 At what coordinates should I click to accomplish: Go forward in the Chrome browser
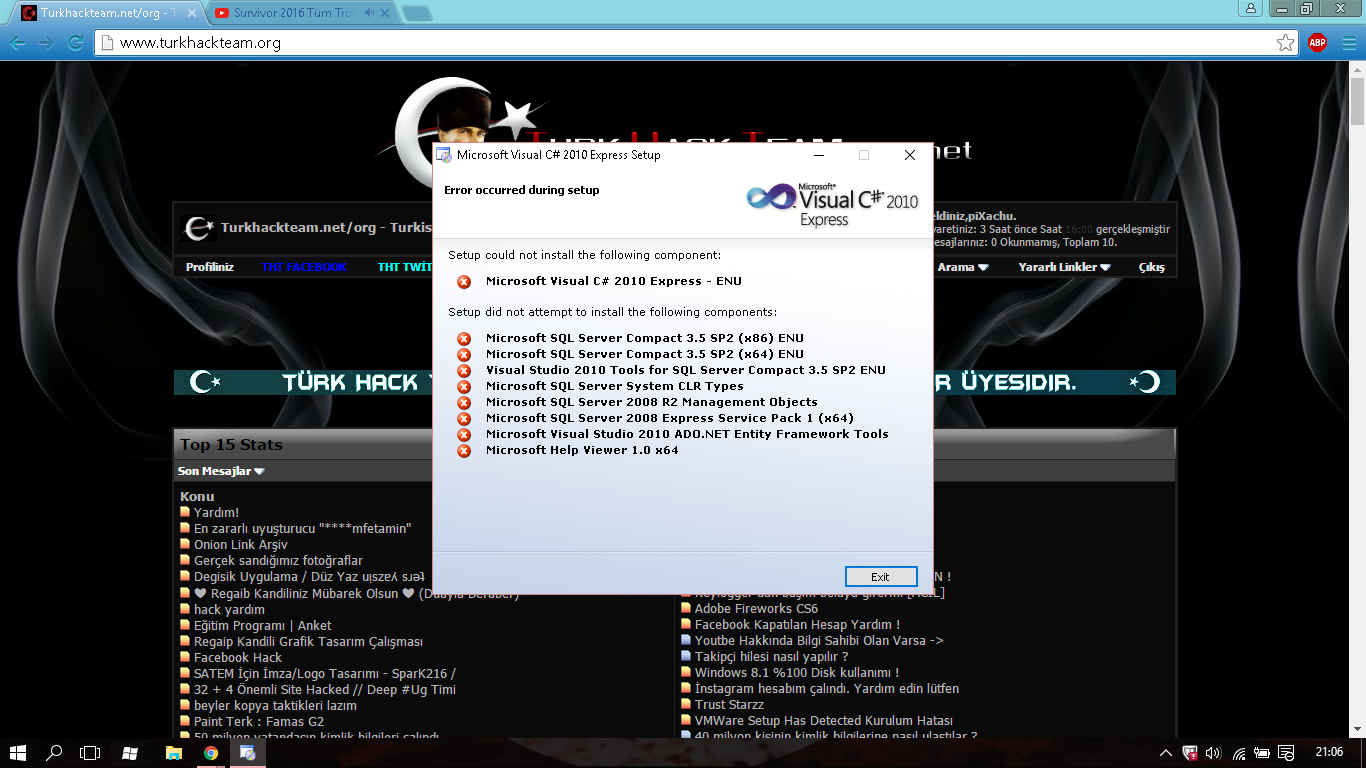[x=46, y=43]
